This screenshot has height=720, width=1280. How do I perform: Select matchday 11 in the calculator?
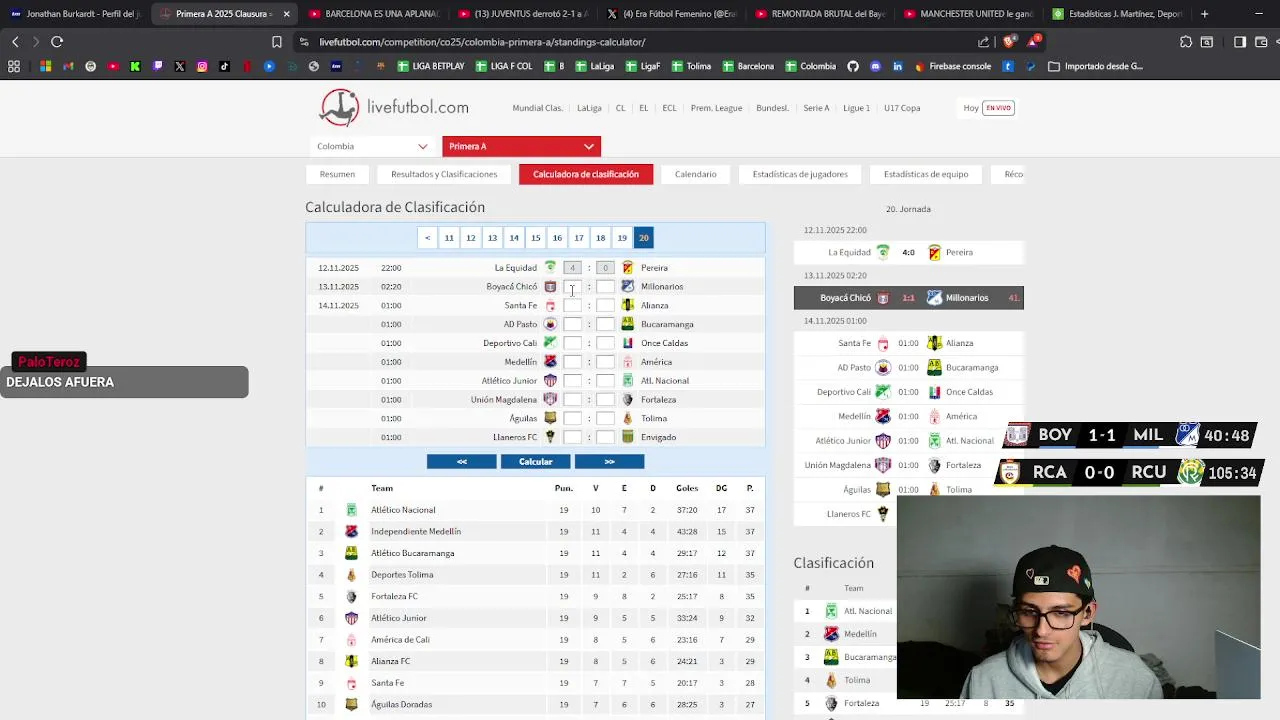(449, 238)
